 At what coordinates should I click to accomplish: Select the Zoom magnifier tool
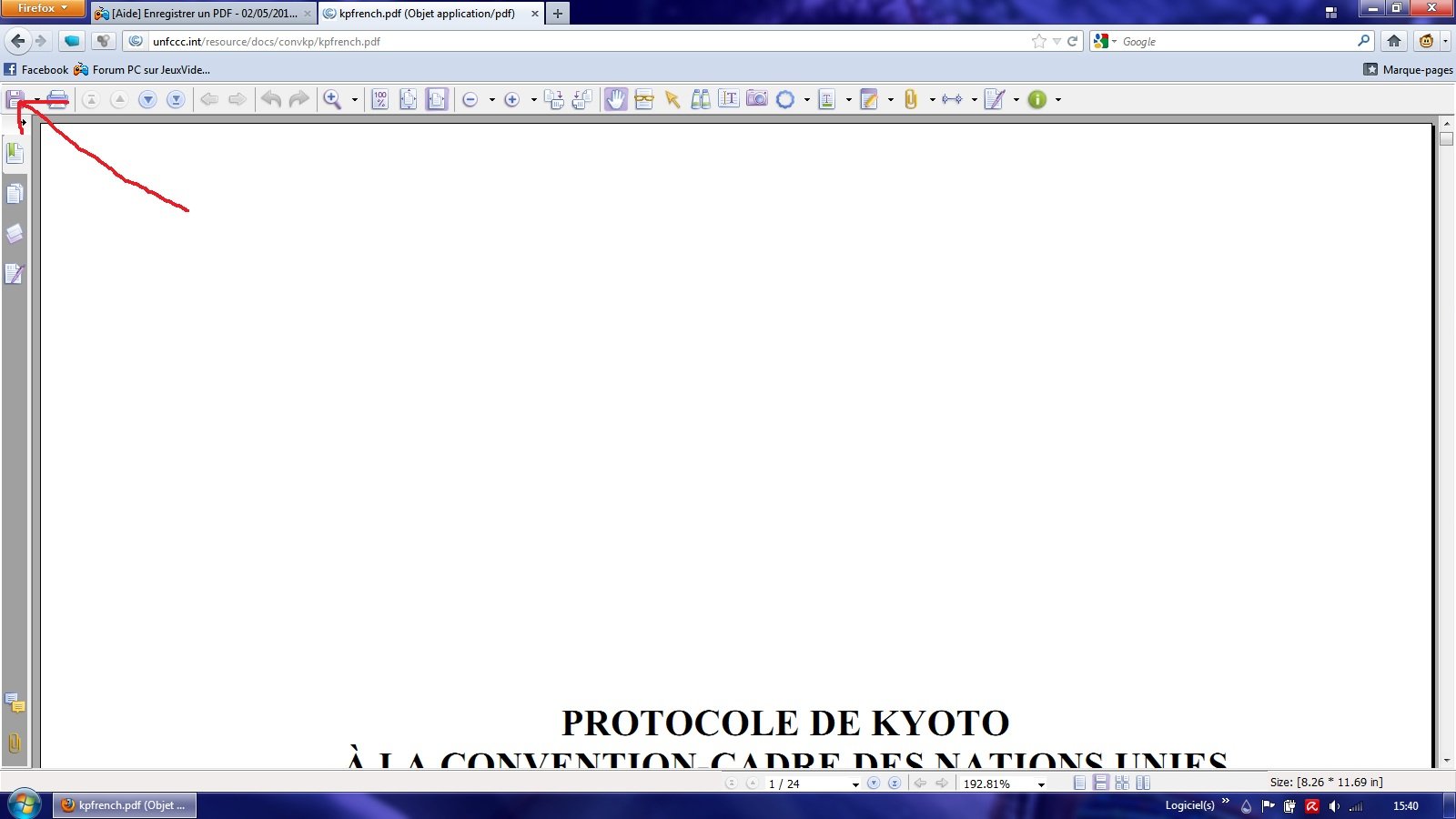333,99
